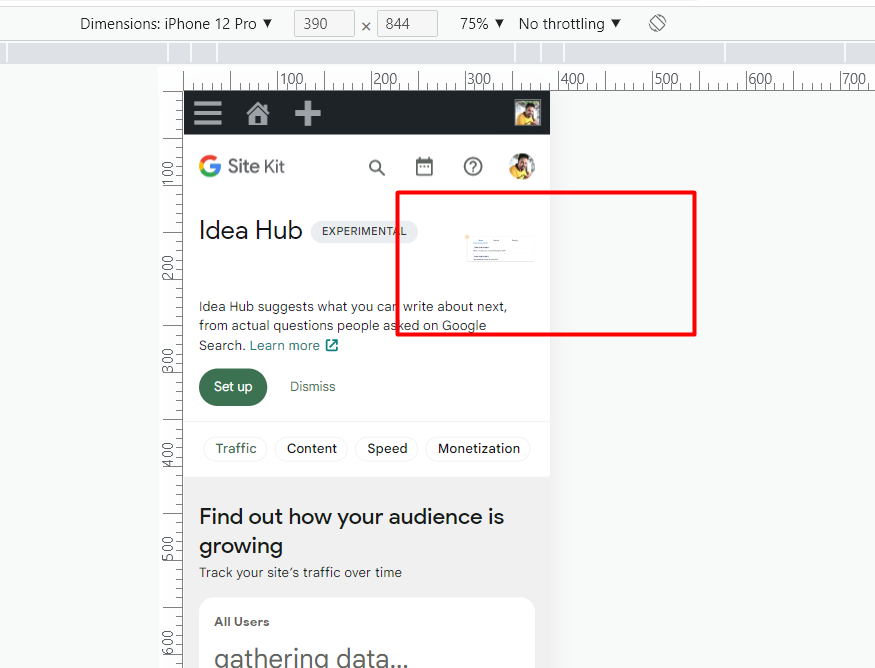
Task: Click the device breakpoint media query bar
Action: click(x=438, y=52)
